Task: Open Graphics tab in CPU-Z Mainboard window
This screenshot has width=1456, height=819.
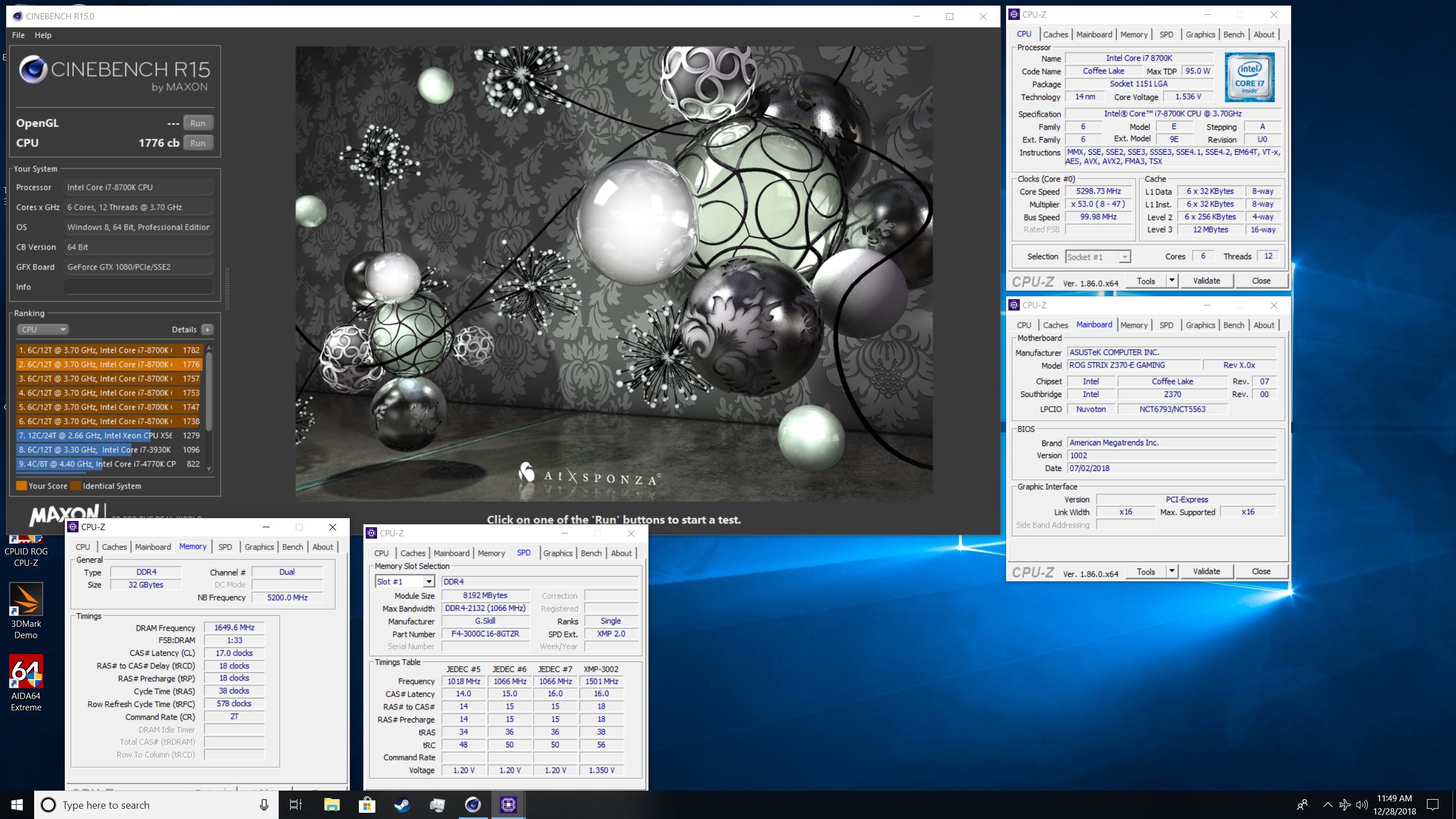Action: tap(1200, 325)
